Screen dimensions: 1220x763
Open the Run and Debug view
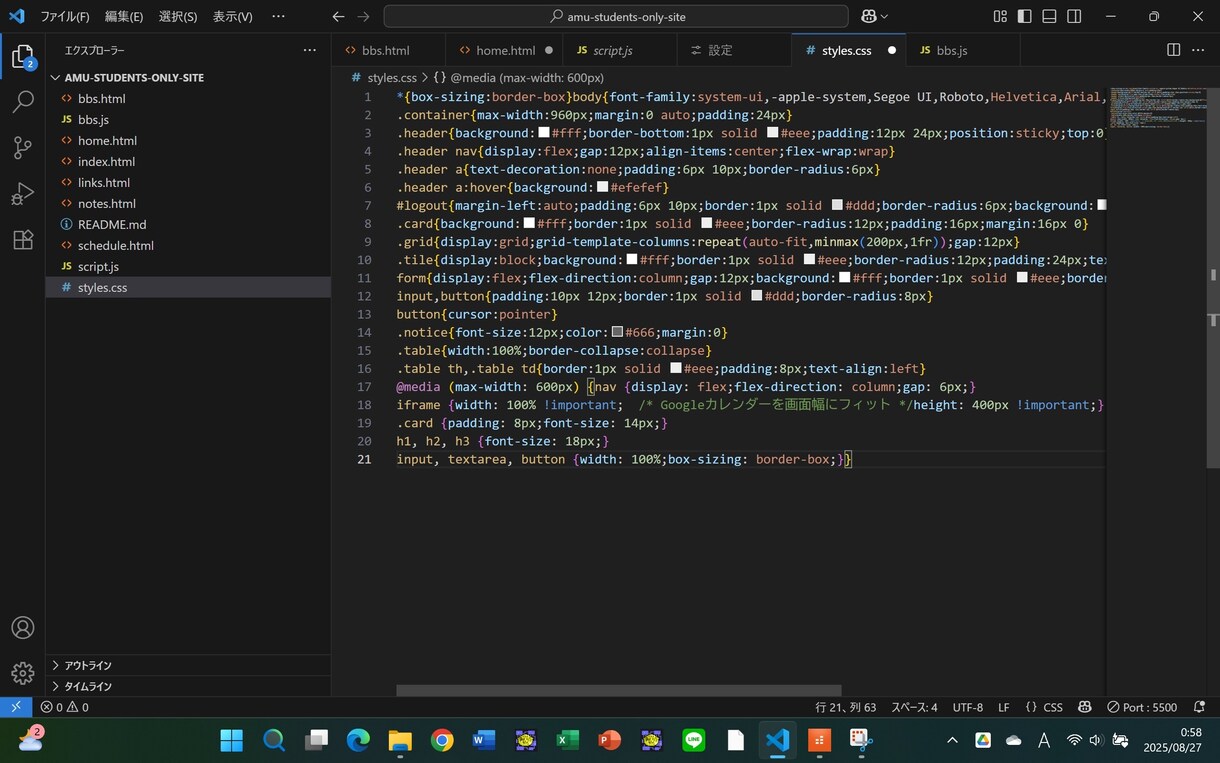point(22,194)
